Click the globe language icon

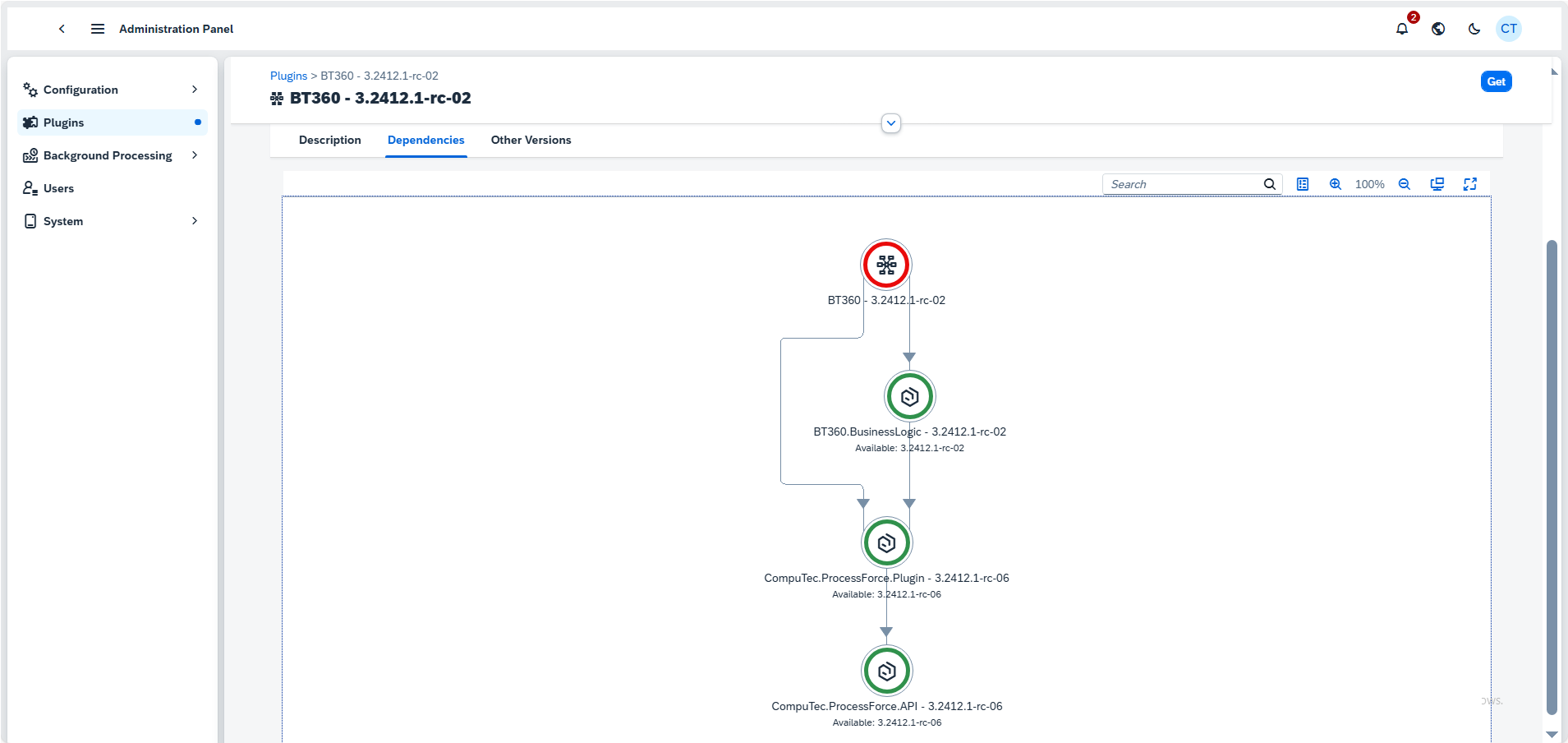[x=1438, y=29]
